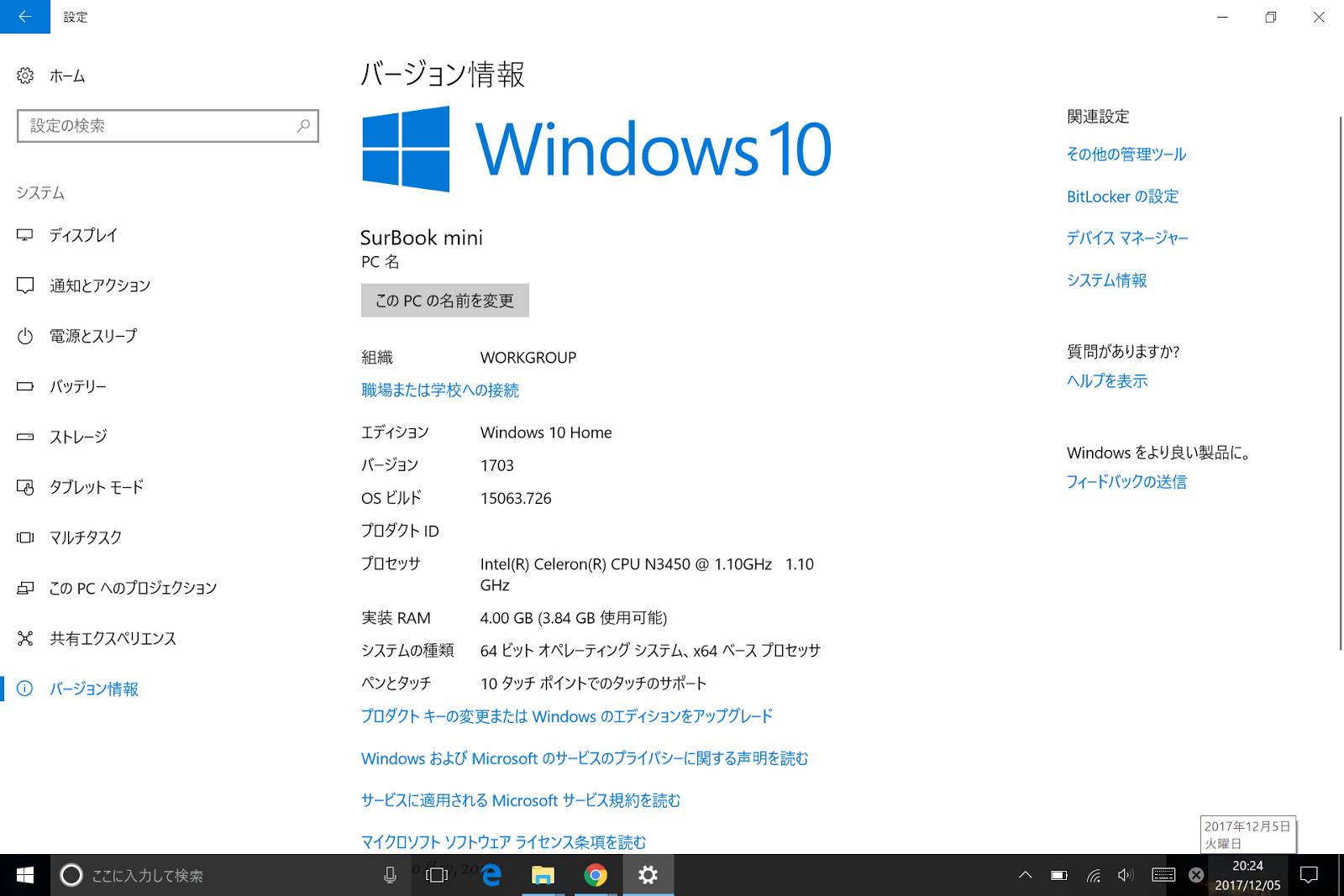This screenshot has width=1344, height=896.
Task: Click the back arrow in Settings title bar
Action: 25,17
